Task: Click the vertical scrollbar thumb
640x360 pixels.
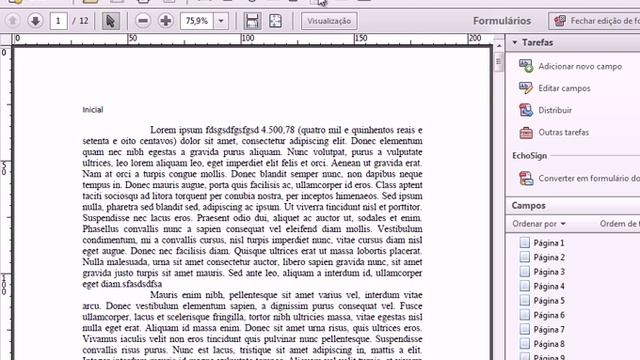Action: click(498, 62)
